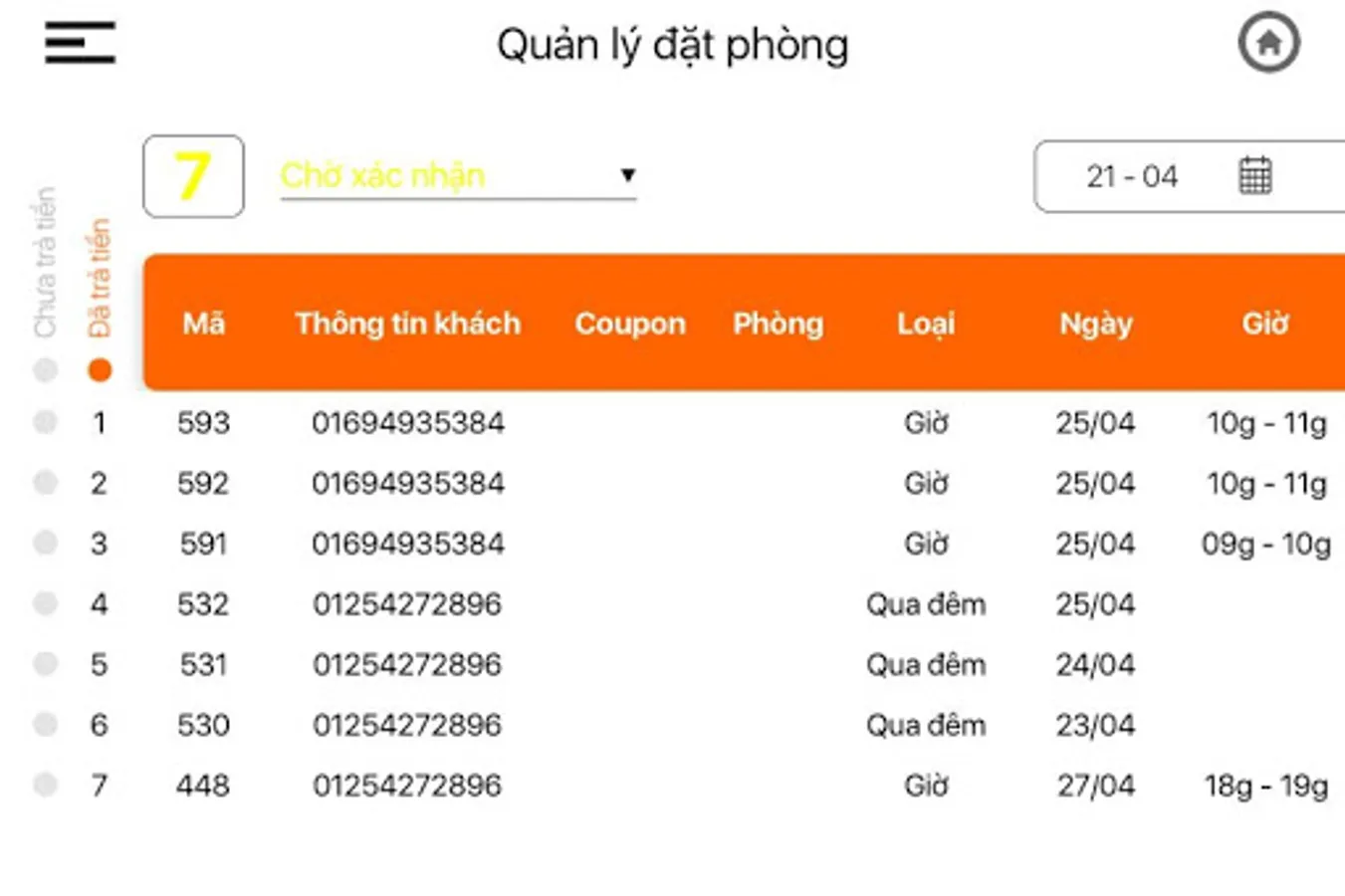Select the gray Chưa trả tiền indicator
This screenshot has width=1345, height=896.
[45, 370]
